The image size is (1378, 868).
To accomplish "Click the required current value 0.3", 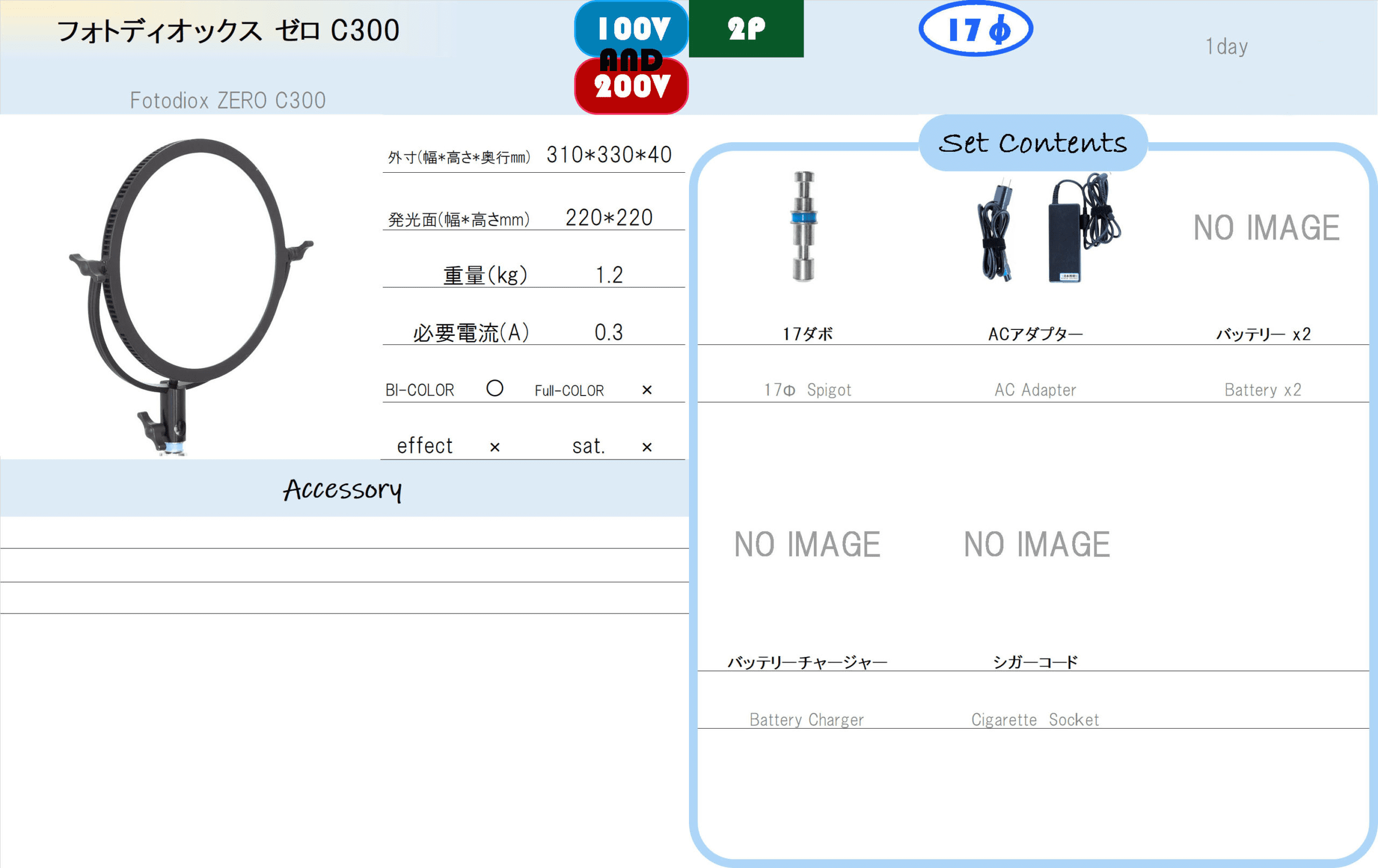I will (x=609, y=333).
